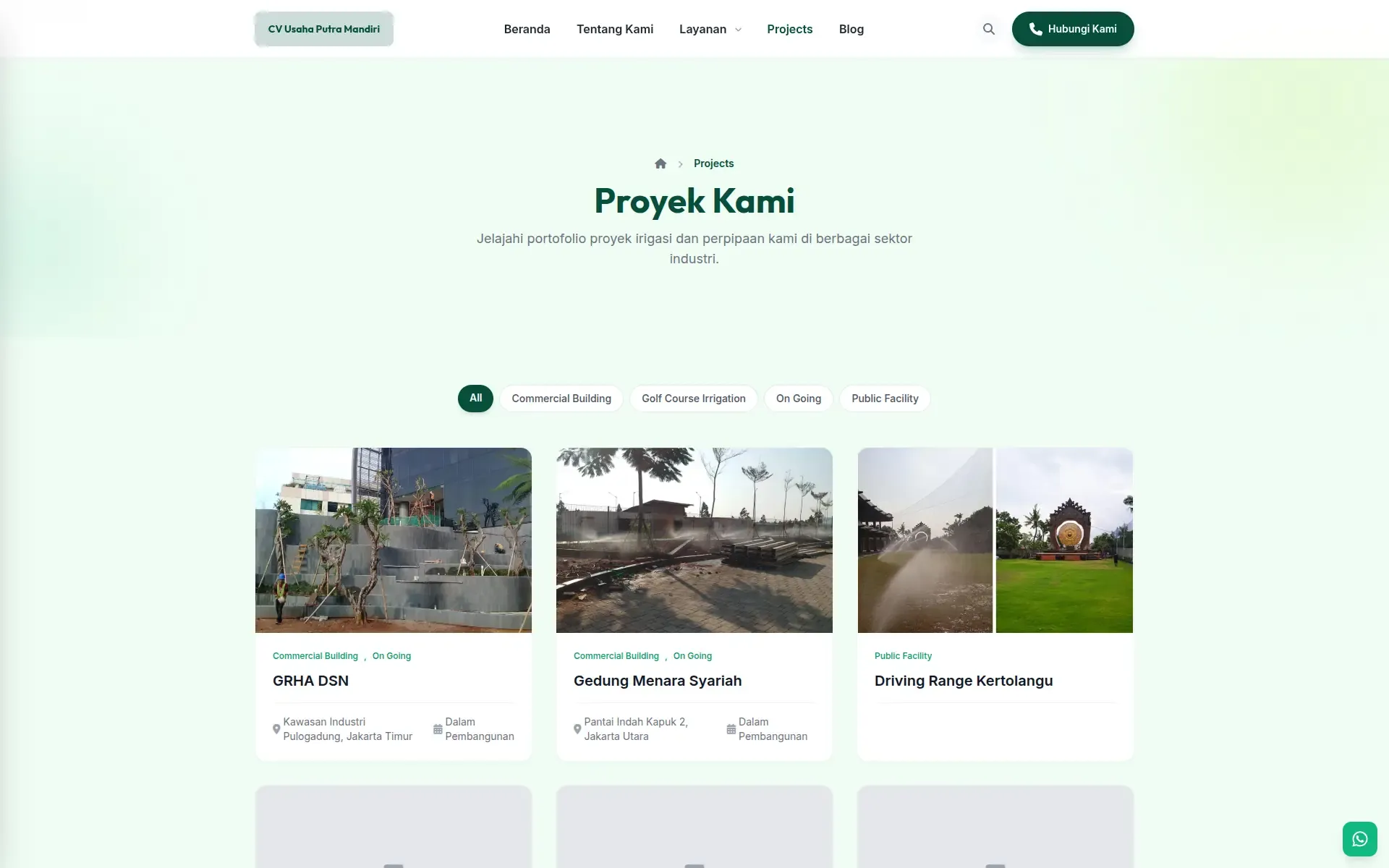Viewport: 1389px width, 868px height.
Task: Open the Projects nav item
Action: coord(789,29)
